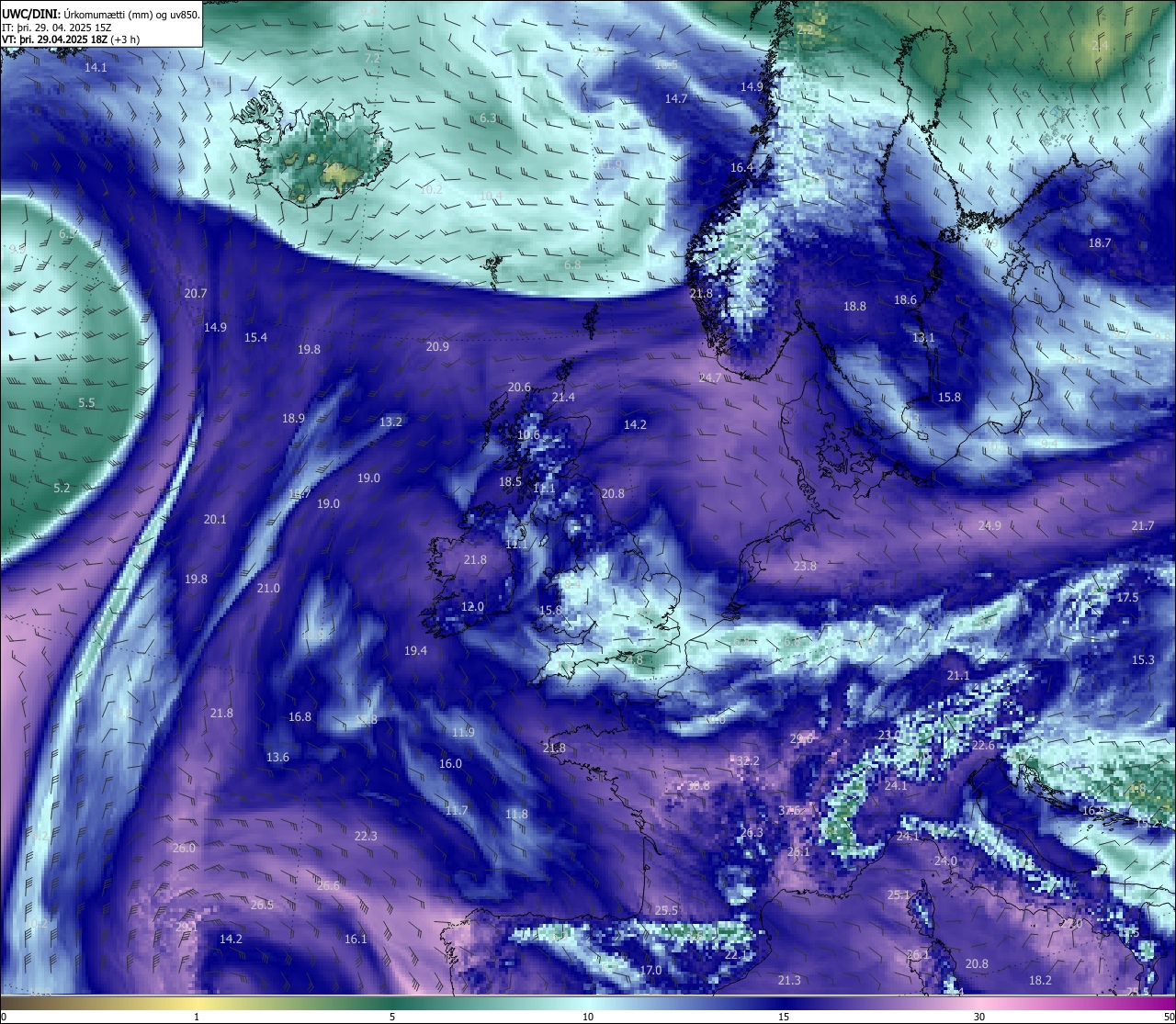This screenshot has width=1176, height=1024.
Task: Click the 22.3 value label
Action: pos(366,837)
